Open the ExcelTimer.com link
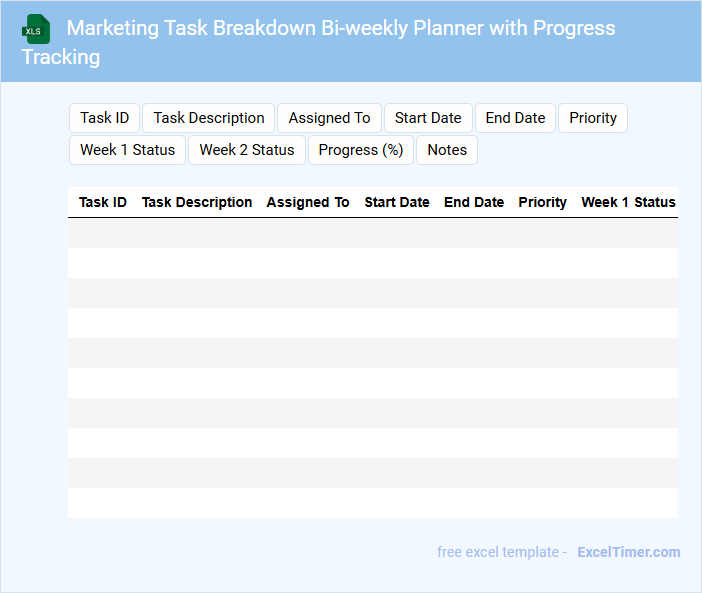 coord(628,552)
